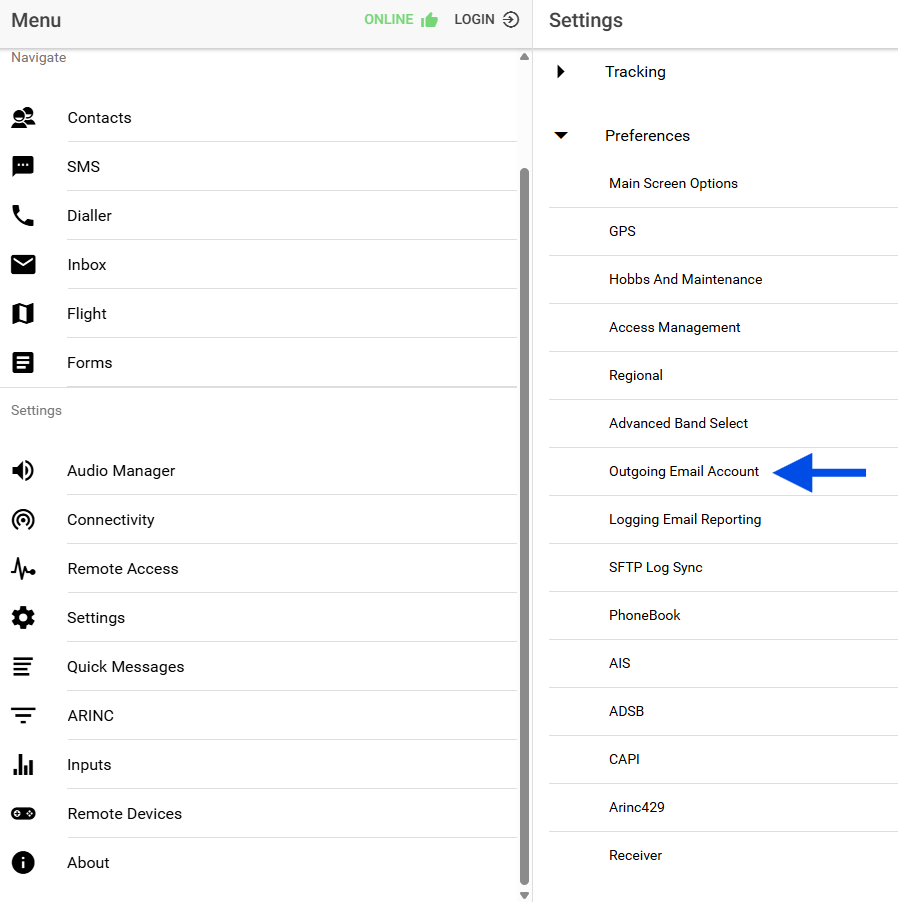This screenshot has width=898, height=902.
Task: Click the Dialler phone icon
Action: pyautogui.click(x=23, y=216)
